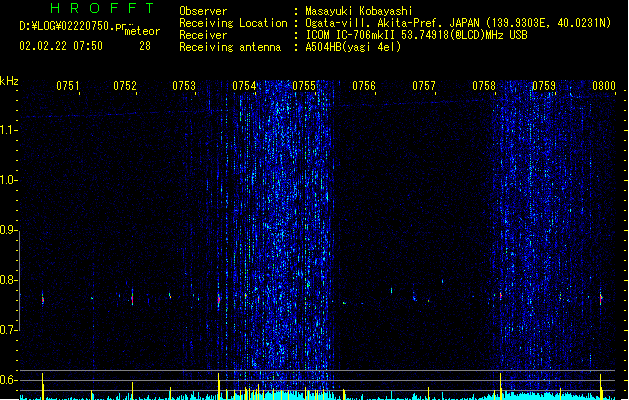629x400 pixels.
Task: Select the meteor count value 28
Action: pyautogui.click(x=145, y=46)
